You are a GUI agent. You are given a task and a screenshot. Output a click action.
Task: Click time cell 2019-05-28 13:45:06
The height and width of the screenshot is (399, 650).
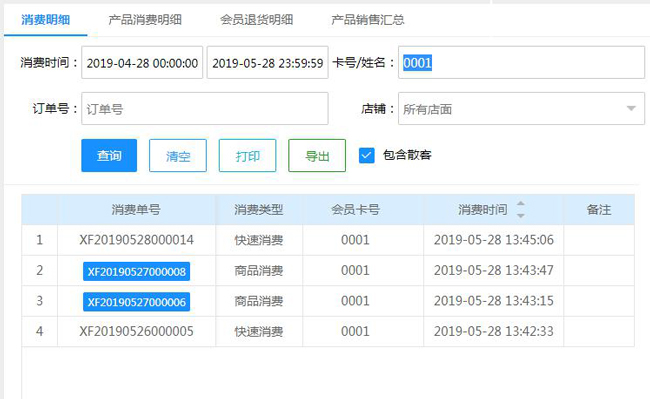point(494,240)
